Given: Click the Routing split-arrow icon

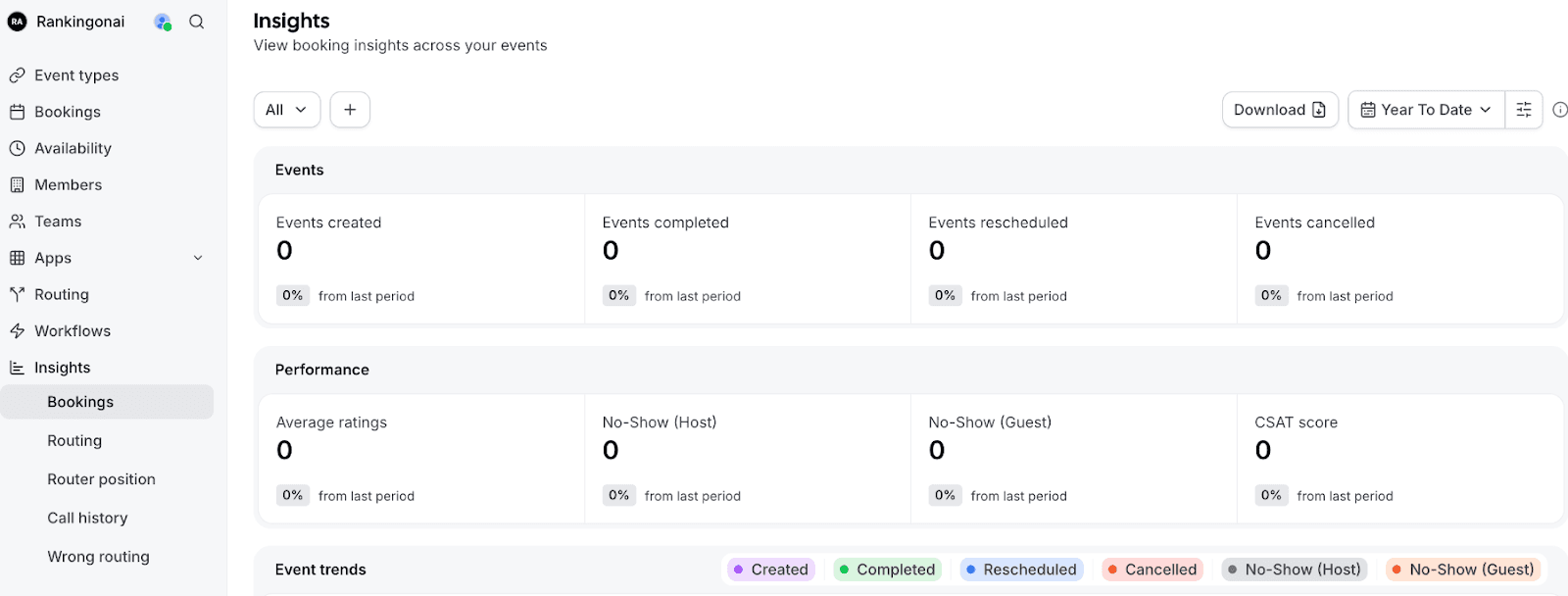Looking at the screenshot, I should tap(17, 293).
